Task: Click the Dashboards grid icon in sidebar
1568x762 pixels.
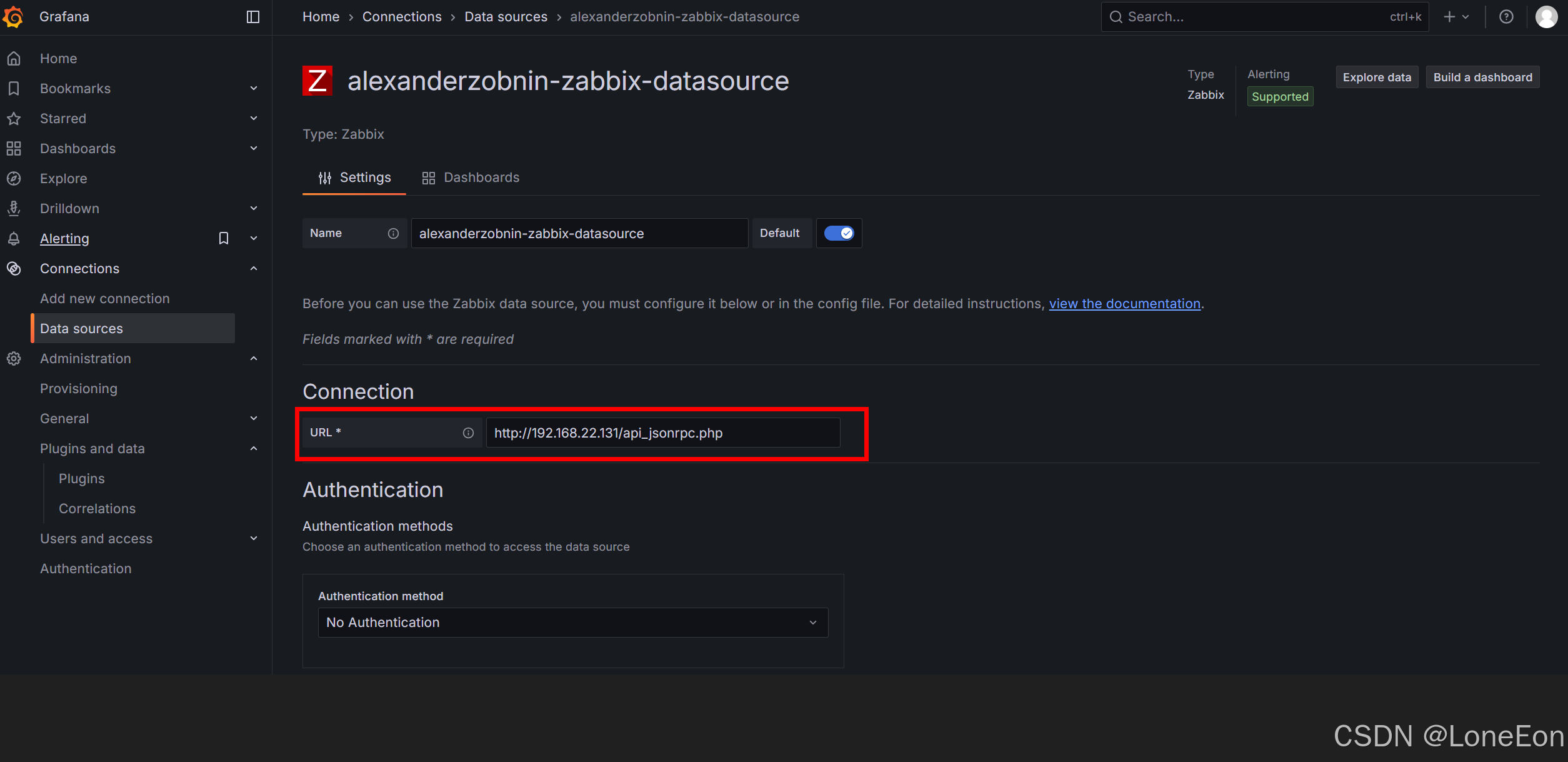Action: (14, 148)
